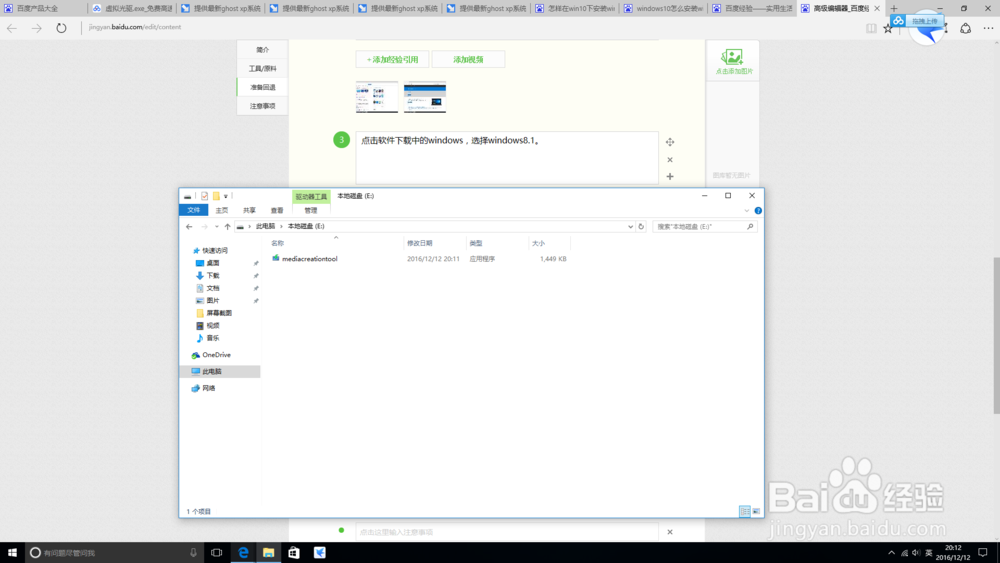Refresh the Explorer folder view
The image size is (1000, 563).
point(641,226)
